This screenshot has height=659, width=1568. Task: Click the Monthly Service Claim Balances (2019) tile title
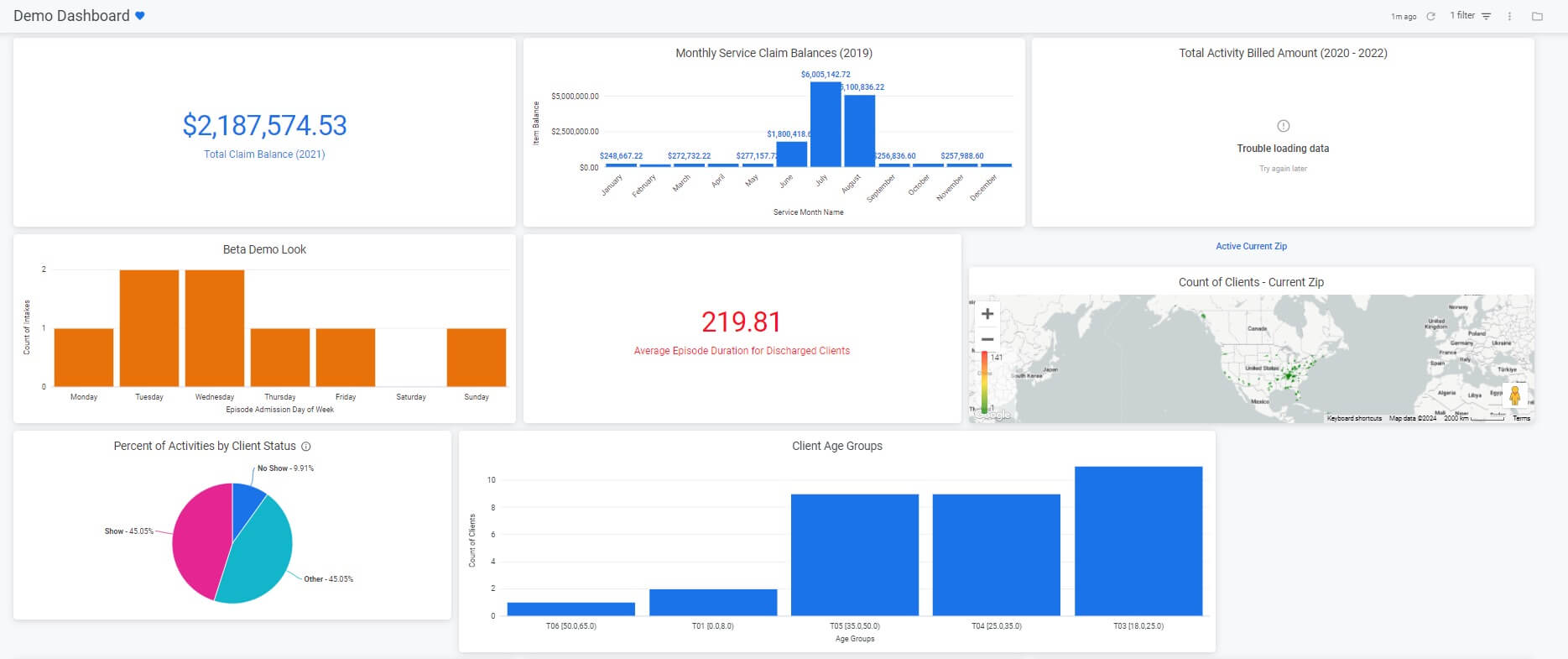click(774, 53)
